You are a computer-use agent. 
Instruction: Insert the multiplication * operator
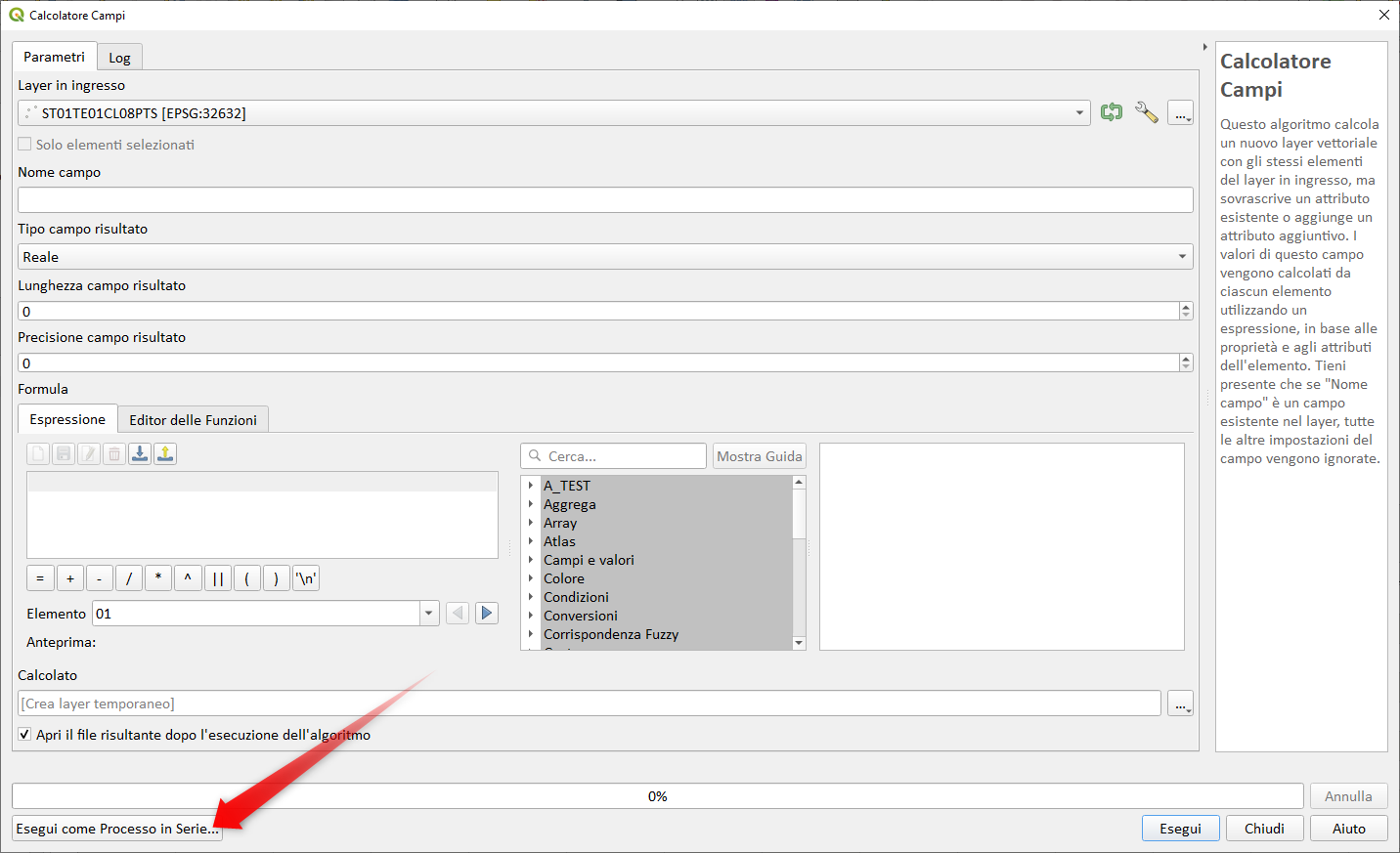[158, 578]
